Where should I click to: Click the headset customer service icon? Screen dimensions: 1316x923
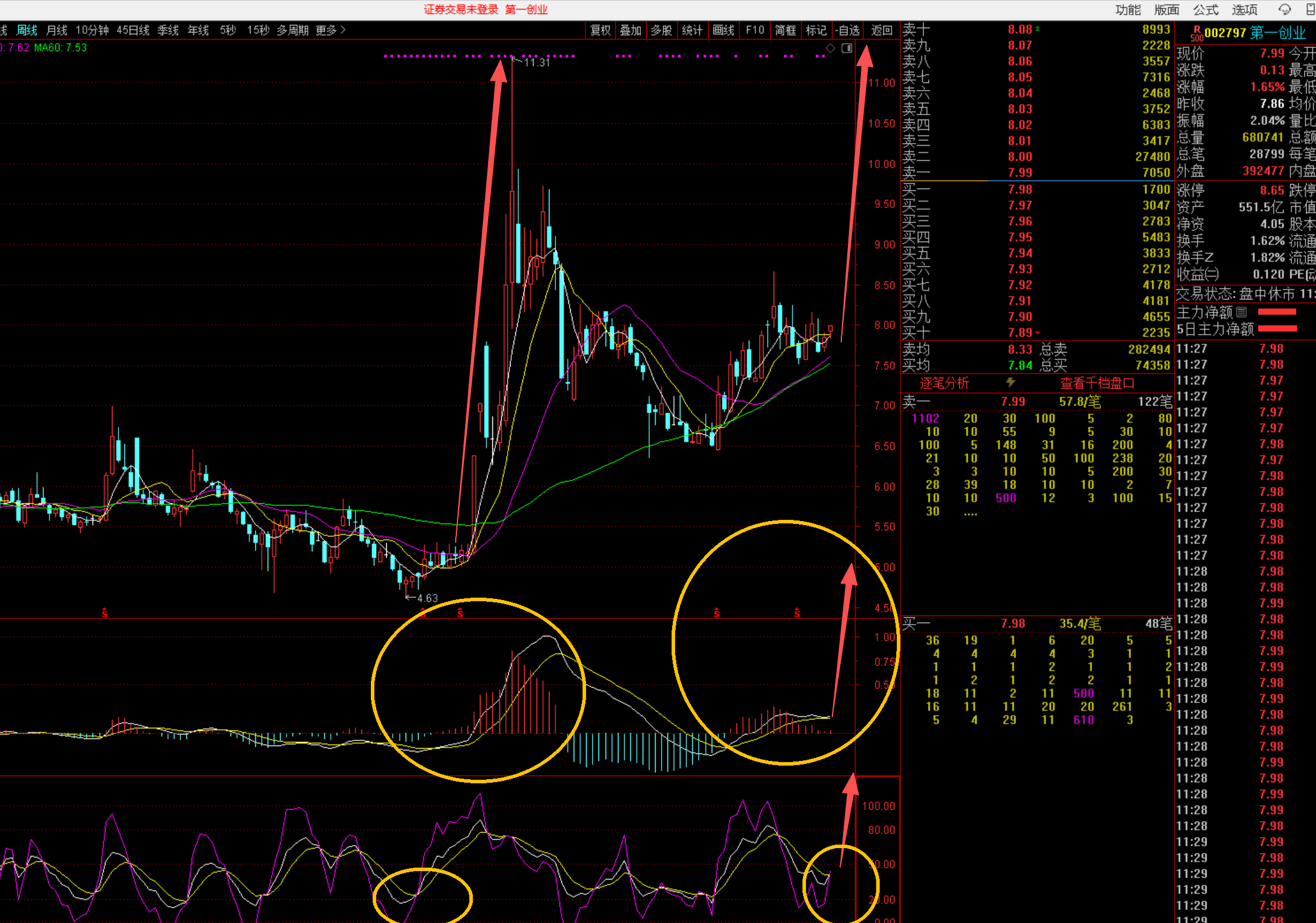tap(1285, 9)
